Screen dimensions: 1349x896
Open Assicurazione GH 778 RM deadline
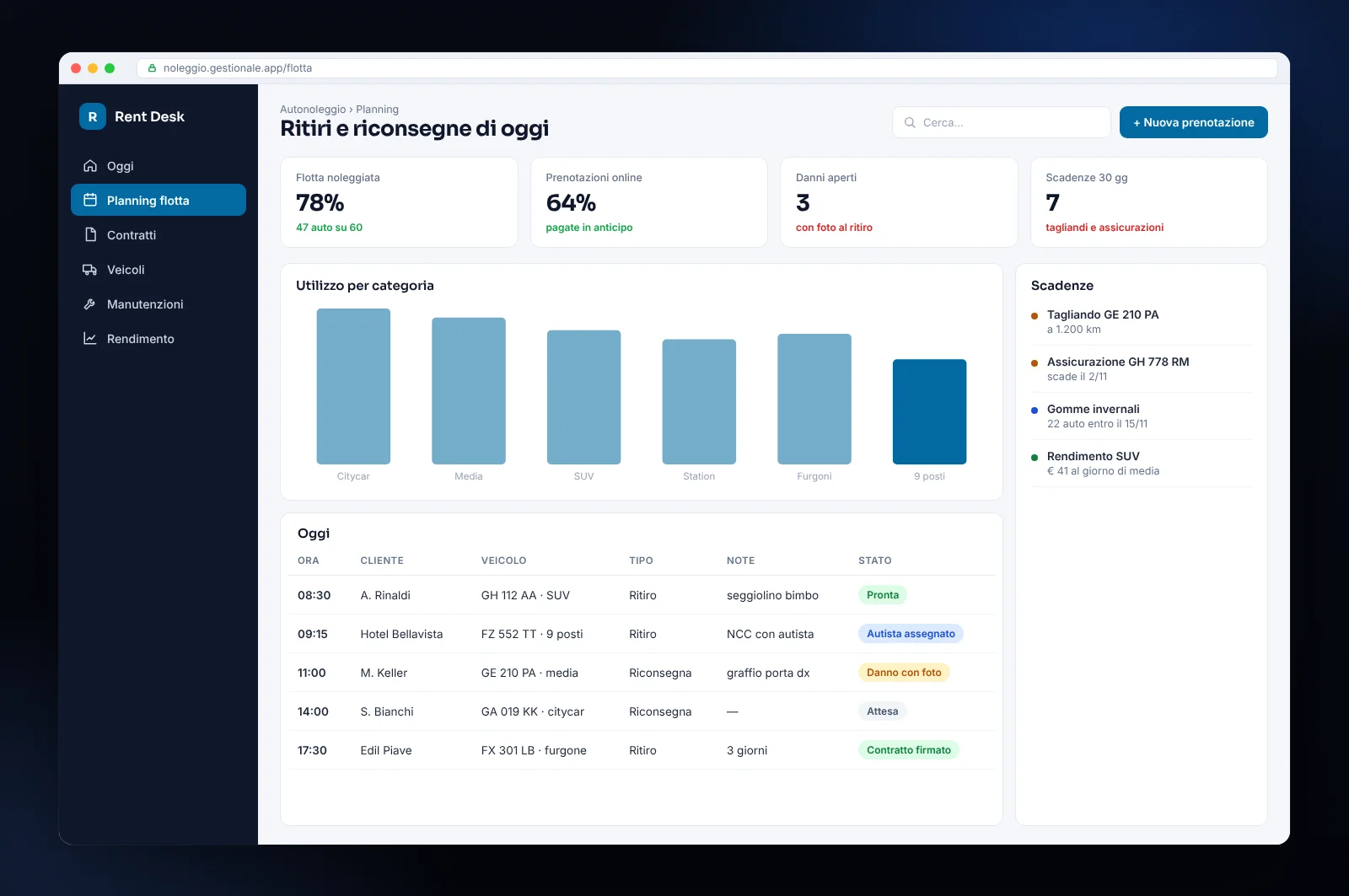pyautogui.click(x=1142, y=369)
